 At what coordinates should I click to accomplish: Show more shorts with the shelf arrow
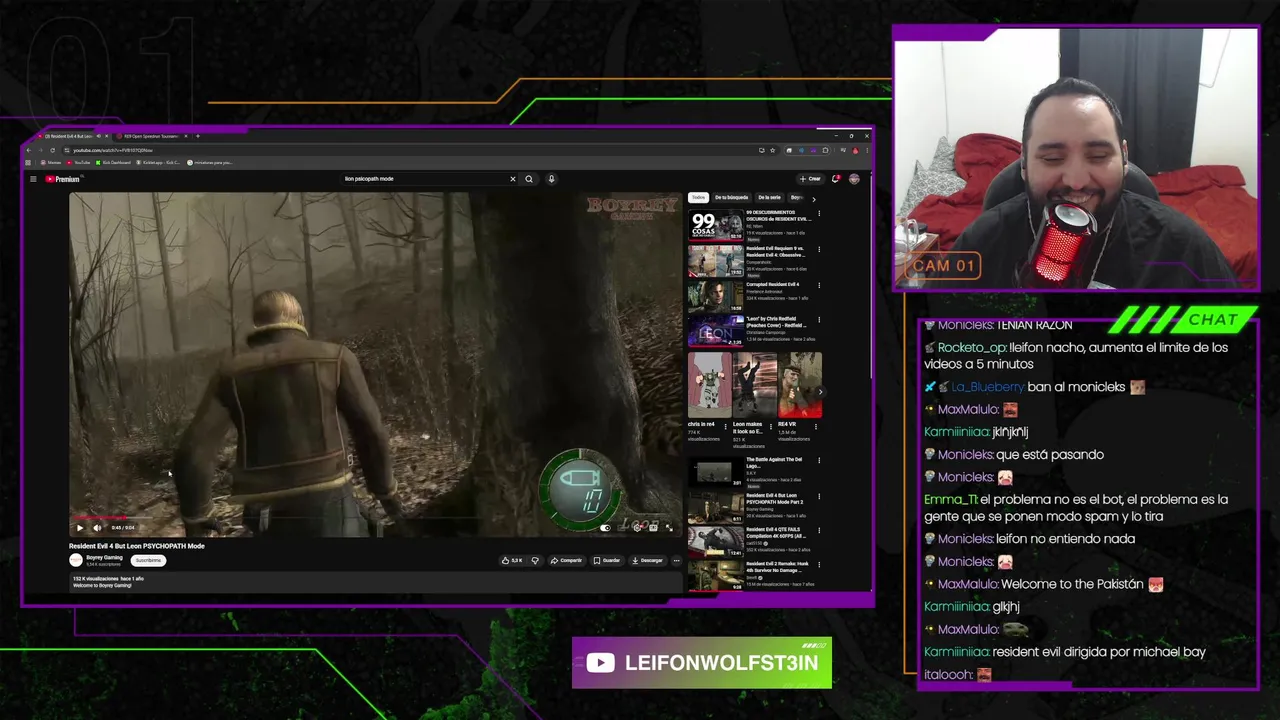click(x=820, y=392)
